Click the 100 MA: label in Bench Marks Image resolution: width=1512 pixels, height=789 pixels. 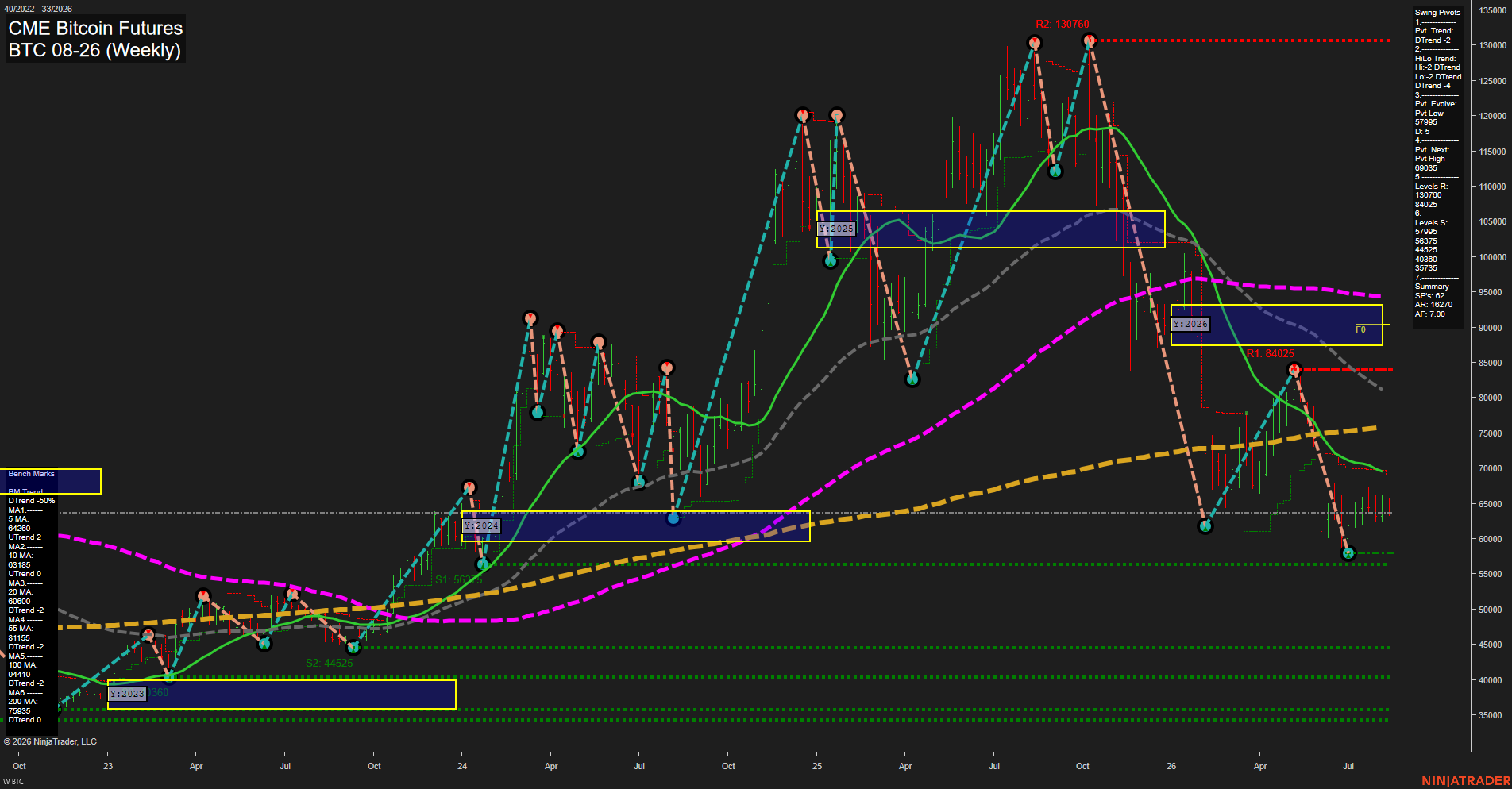point(23,665)
